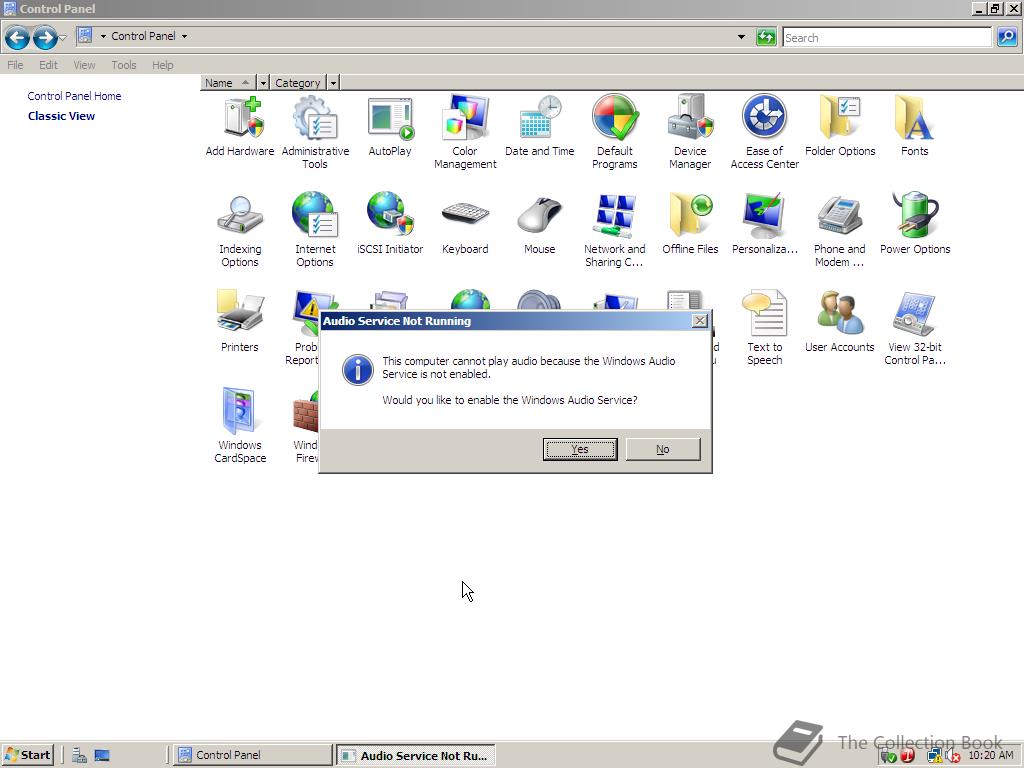Open the File menu
Screen dimensions: 1024x768
(x=15, y=65)
